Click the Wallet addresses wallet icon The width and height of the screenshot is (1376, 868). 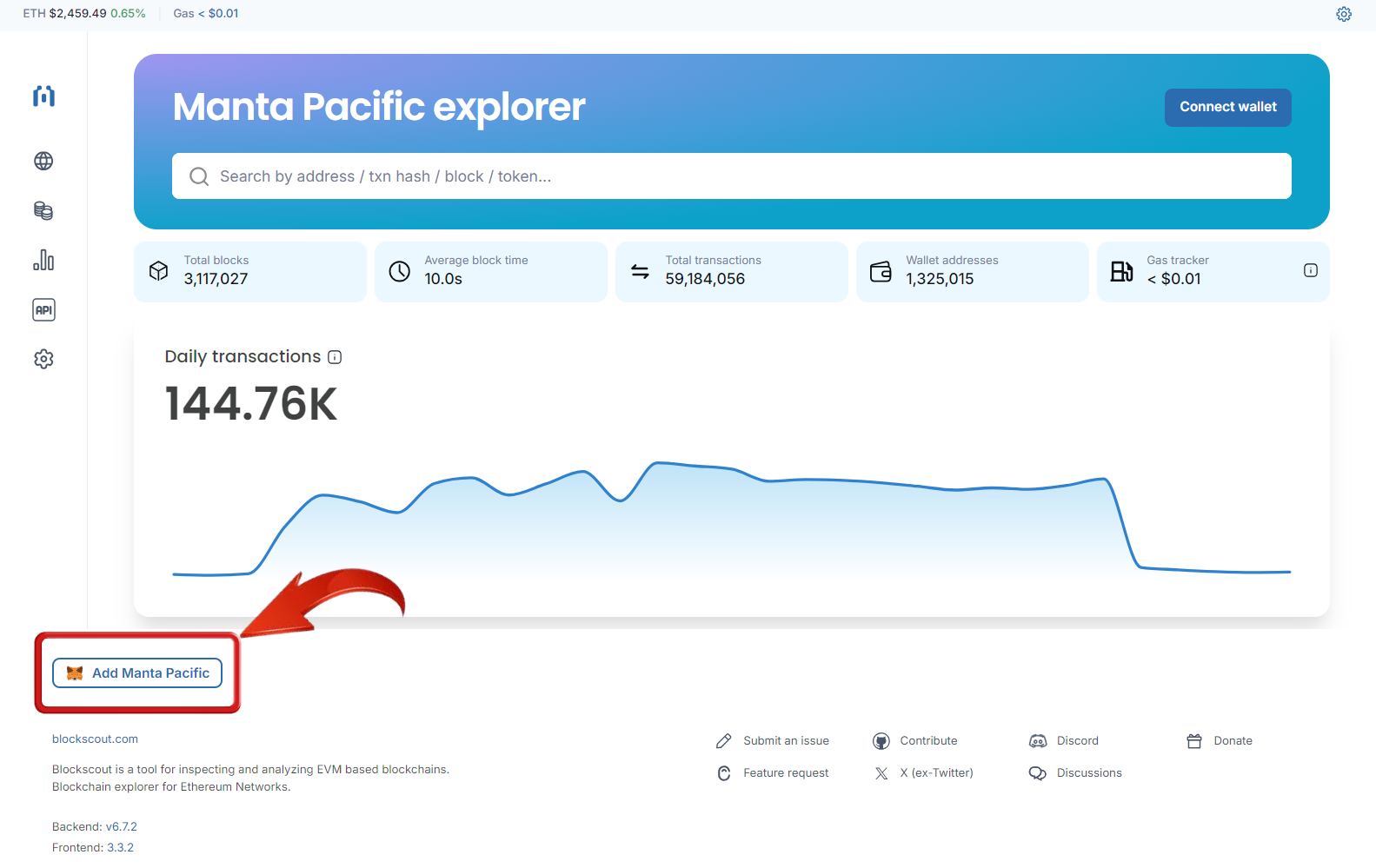point(881,271)
